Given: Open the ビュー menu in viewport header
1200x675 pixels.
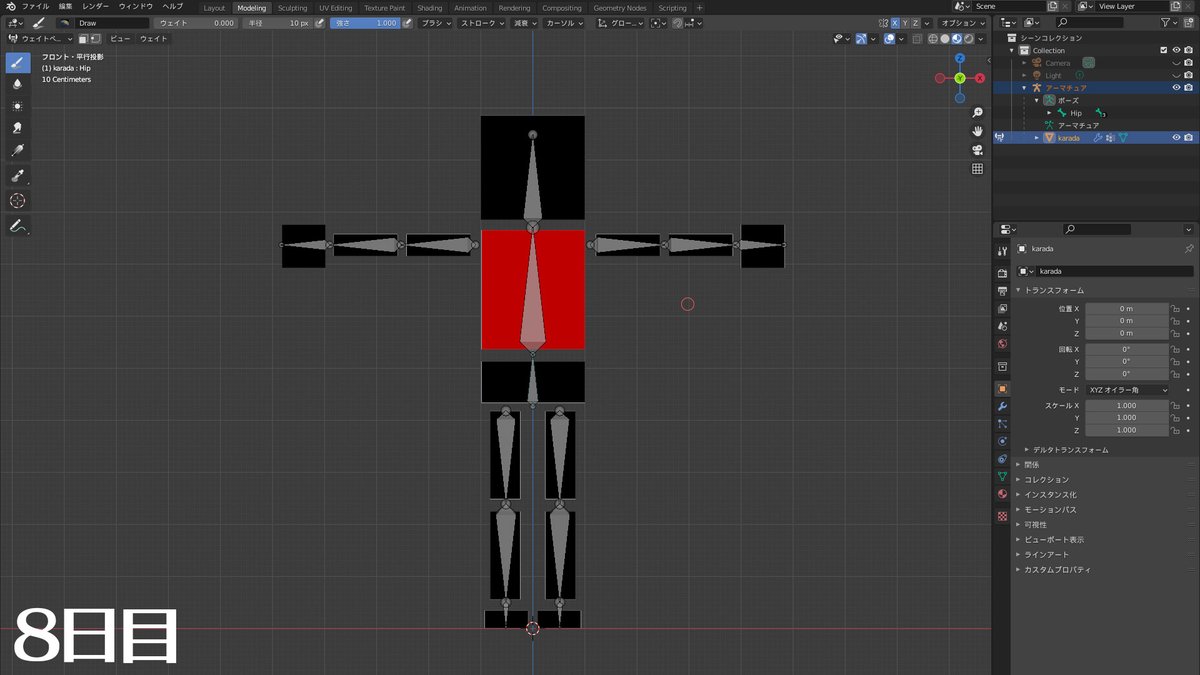Looking at the screenshot, I should pyautogui.click(x=120, y=39).
